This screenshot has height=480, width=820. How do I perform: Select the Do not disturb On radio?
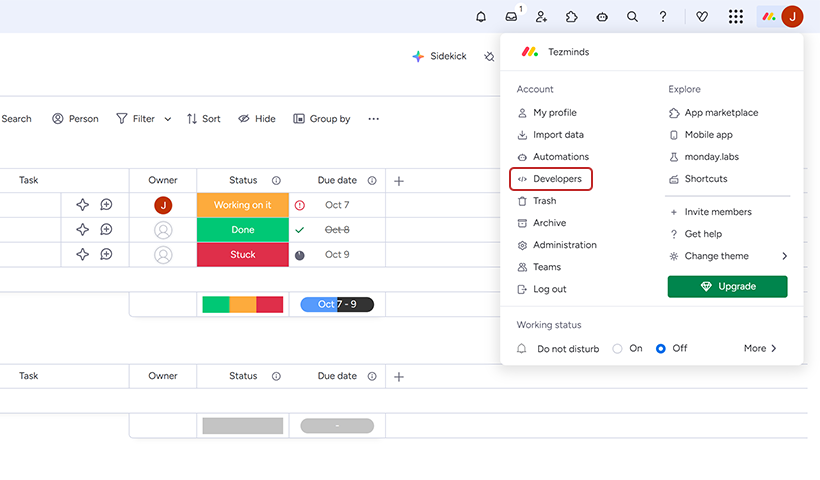(x=617, y=349)
